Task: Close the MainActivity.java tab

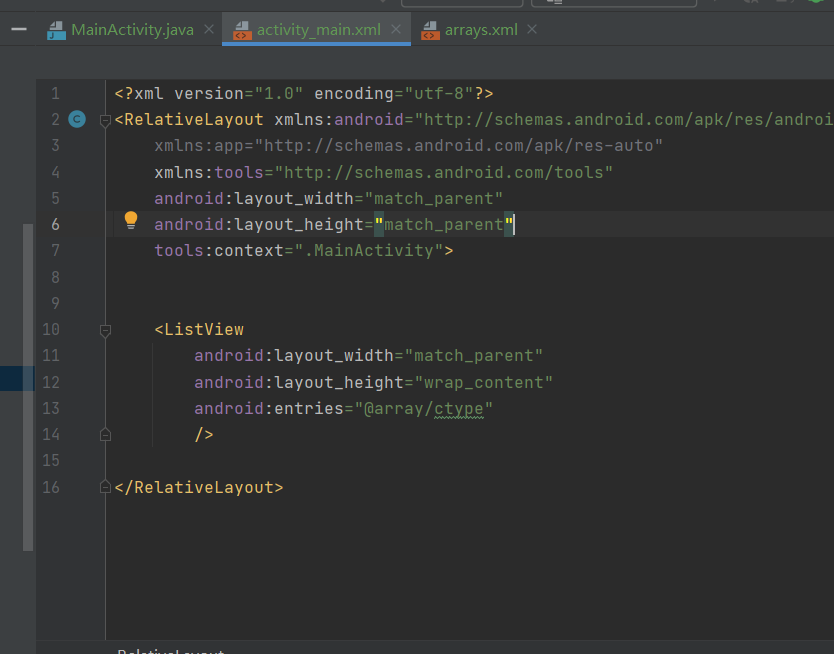Action: [208, 30]
